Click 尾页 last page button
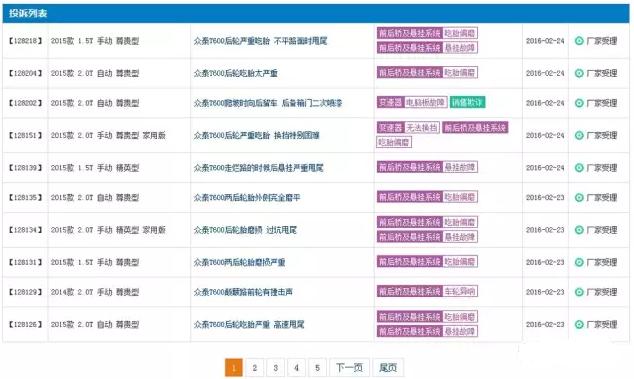The height and width of the screenshot is (379, 634). (388, 368)
